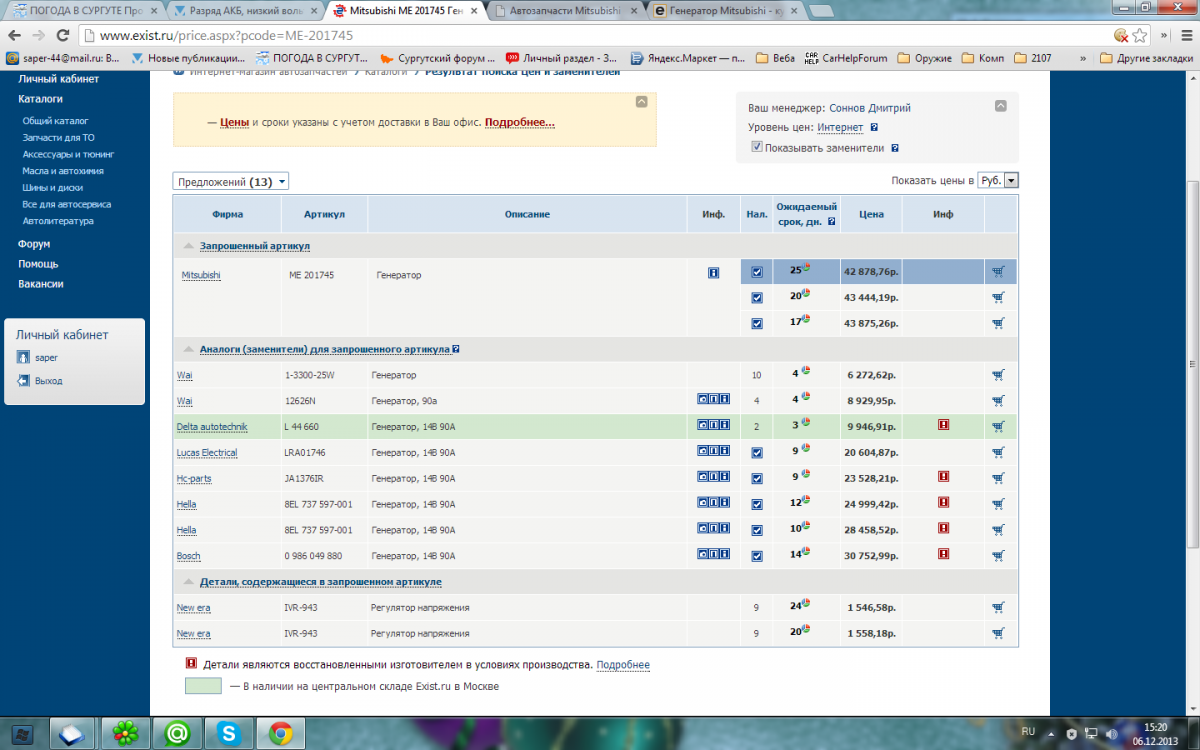Click help icon next to price level
This screenshot has height=750, width=1200.
[x=874, y=128]
